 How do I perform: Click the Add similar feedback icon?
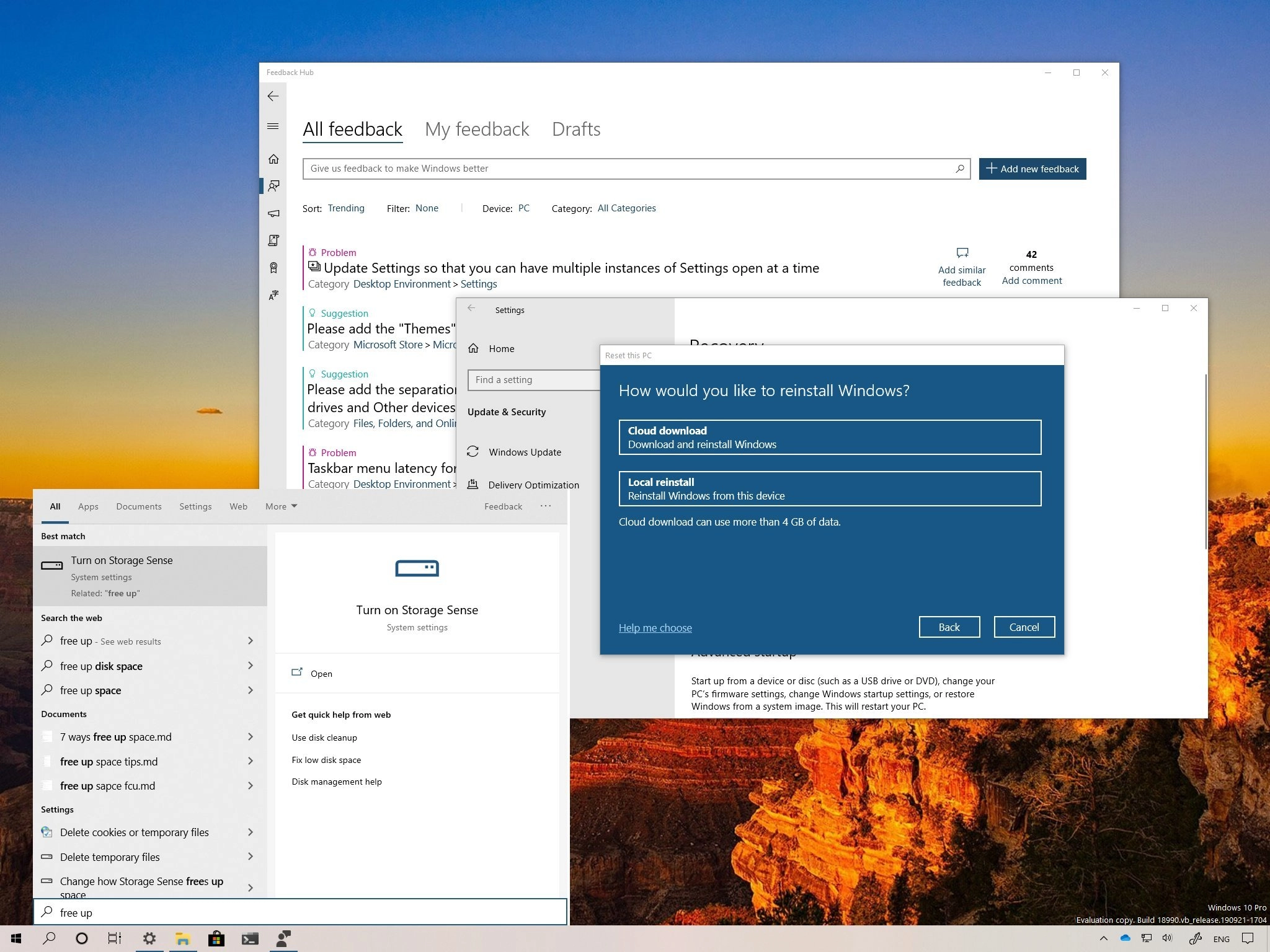(x=962, y=253)
